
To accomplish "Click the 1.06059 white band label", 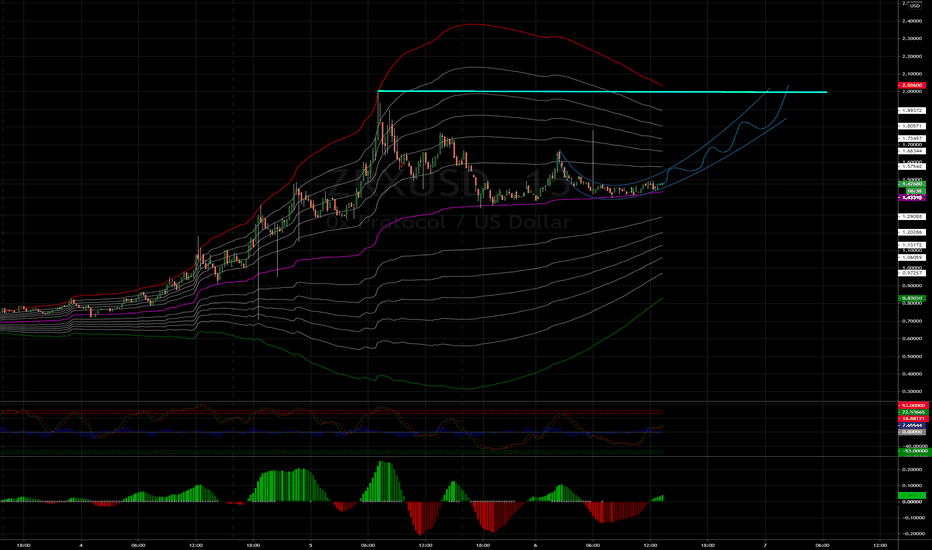I will point(913,257).
